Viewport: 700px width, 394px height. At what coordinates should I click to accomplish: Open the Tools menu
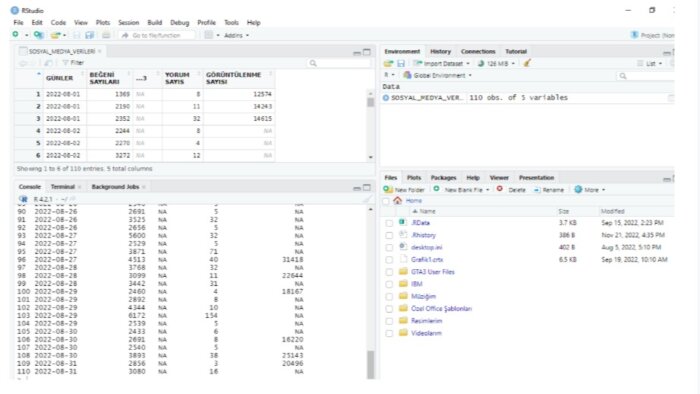click(x=231, y=22)
